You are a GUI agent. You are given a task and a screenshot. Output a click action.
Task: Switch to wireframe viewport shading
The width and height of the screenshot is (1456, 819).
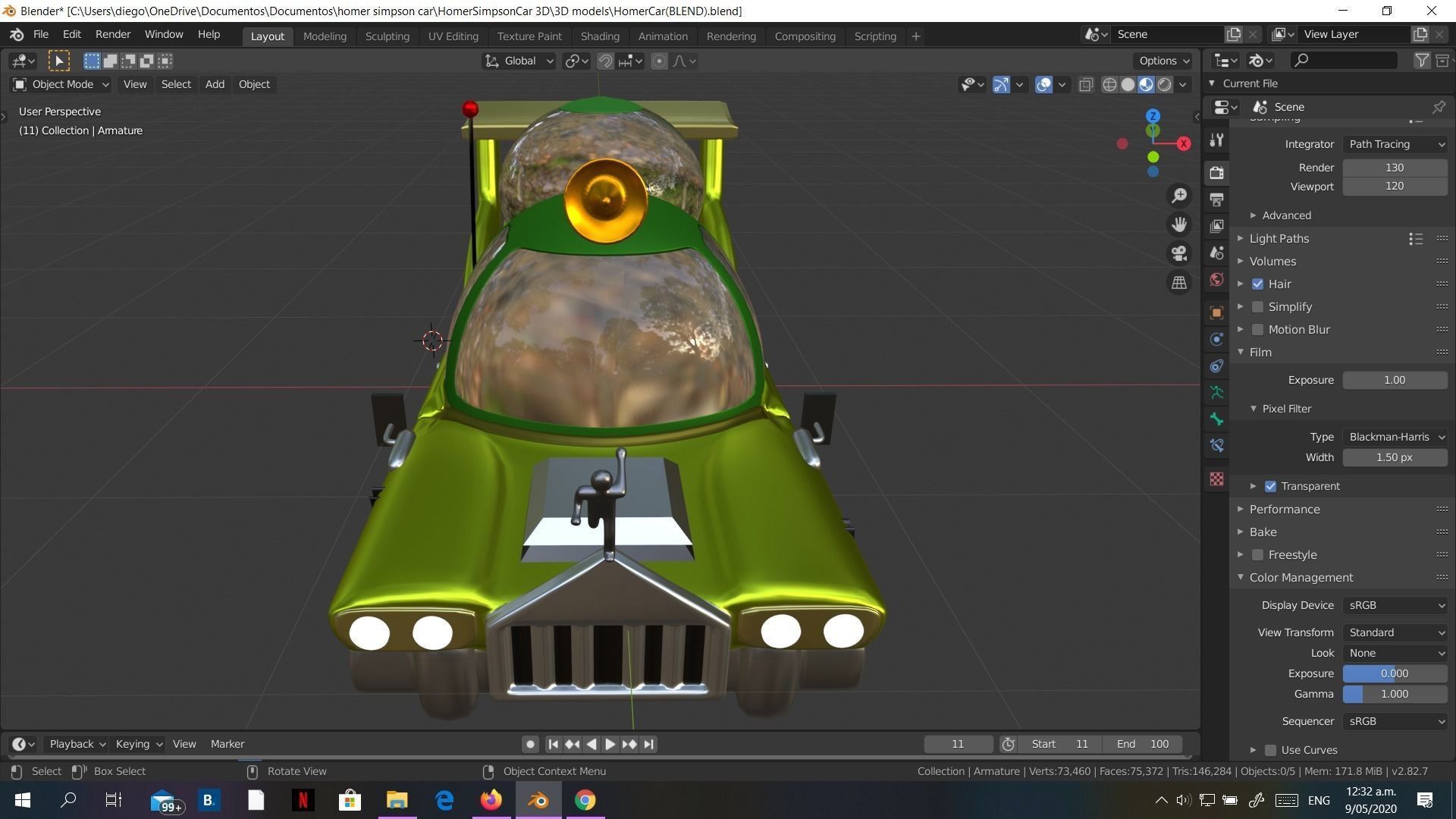click(x=1109, y=84)
